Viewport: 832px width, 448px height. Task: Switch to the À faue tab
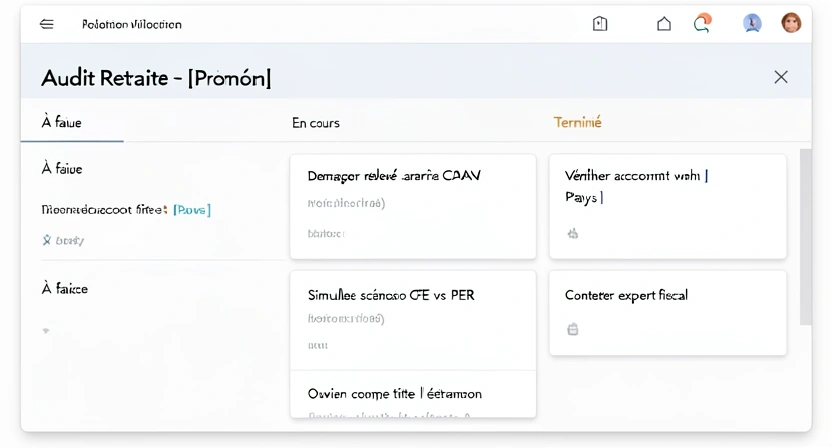pos(62,122)
